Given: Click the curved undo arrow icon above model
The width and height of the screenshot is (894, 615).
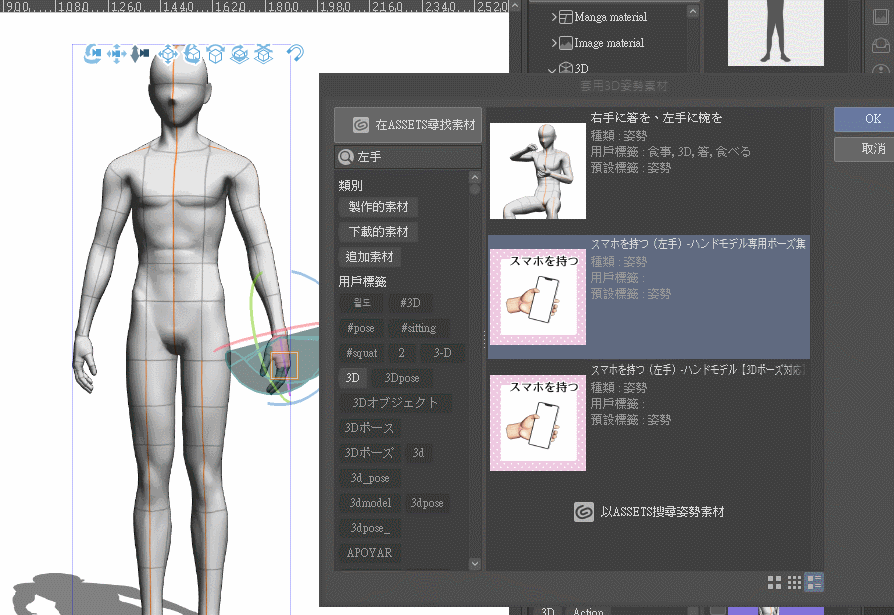Looking at the screenshot, I should tap(295, 54).
